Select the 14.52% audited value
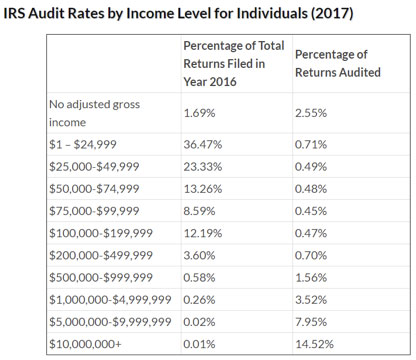This screenshot has width=416, height=360. [x=314, y=344]
